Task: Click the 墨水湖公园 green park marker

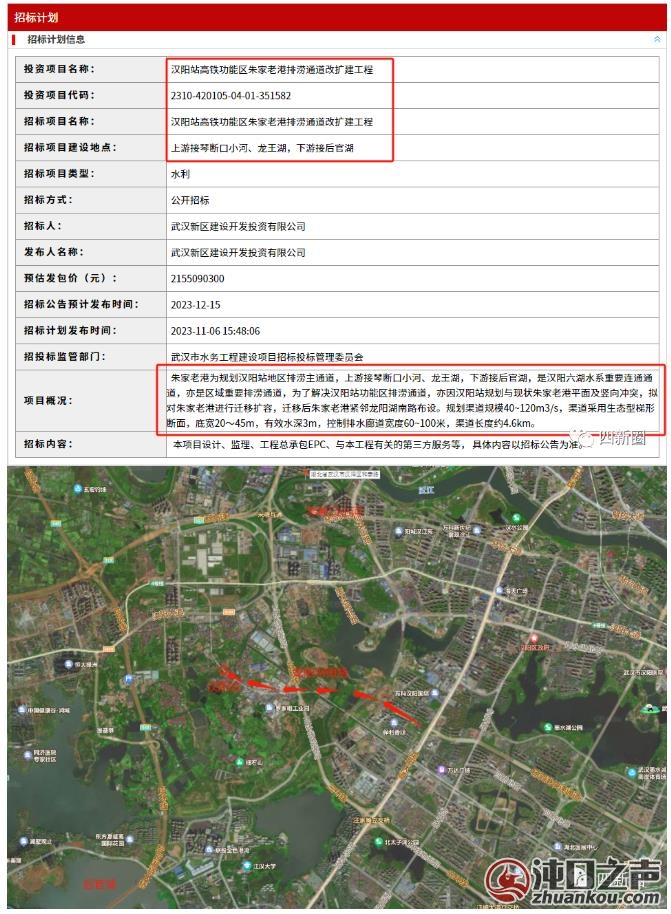Action: 547,727
